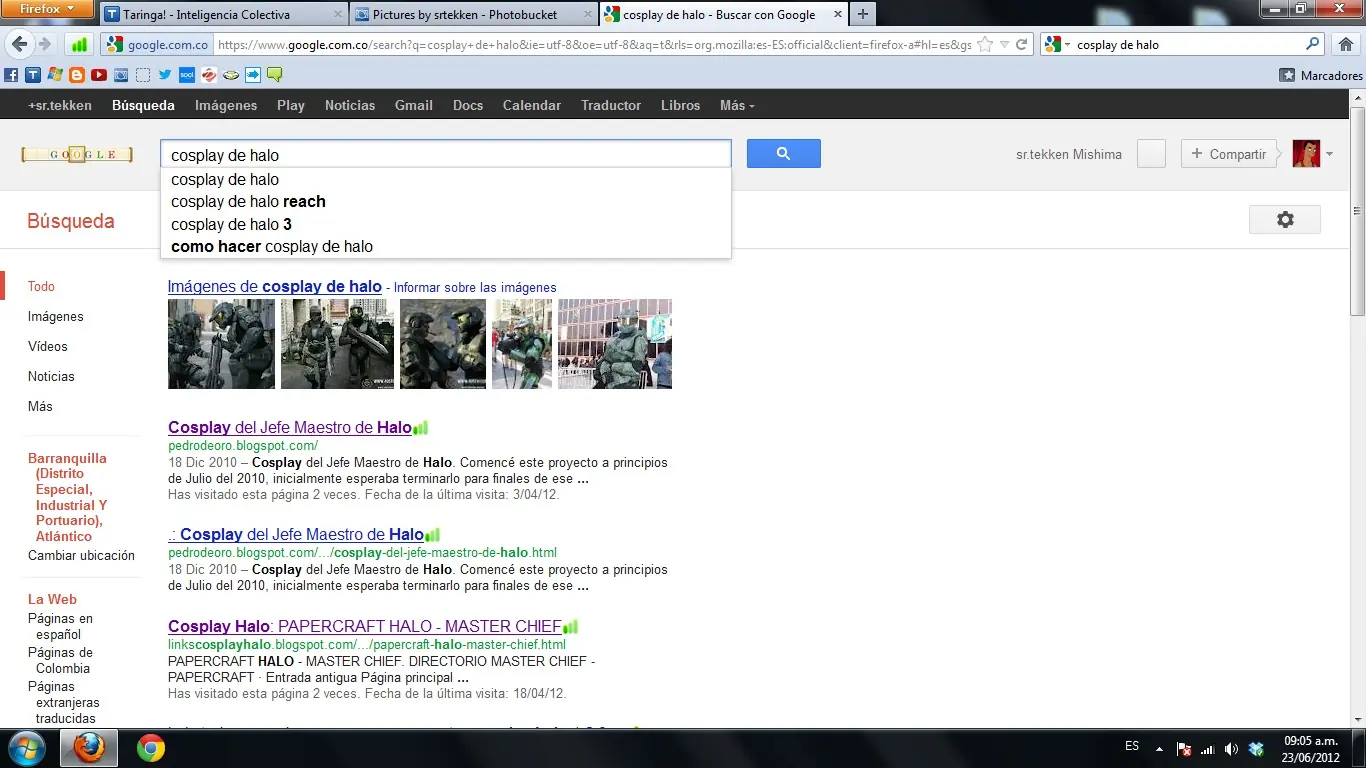Expand the 'Más' menu in Google bar

(x=737, y=105)
